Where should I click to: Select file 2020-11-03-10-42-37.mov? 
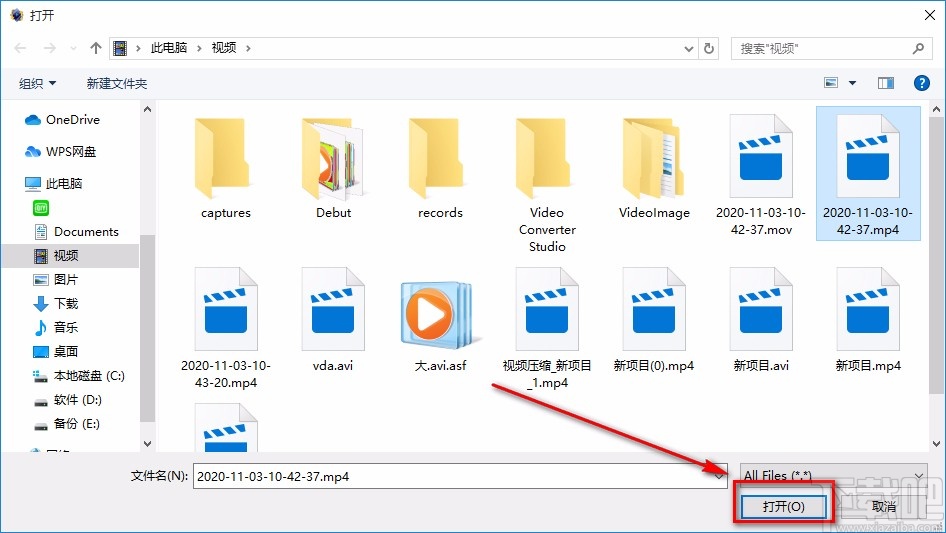[x=761, y=175]
